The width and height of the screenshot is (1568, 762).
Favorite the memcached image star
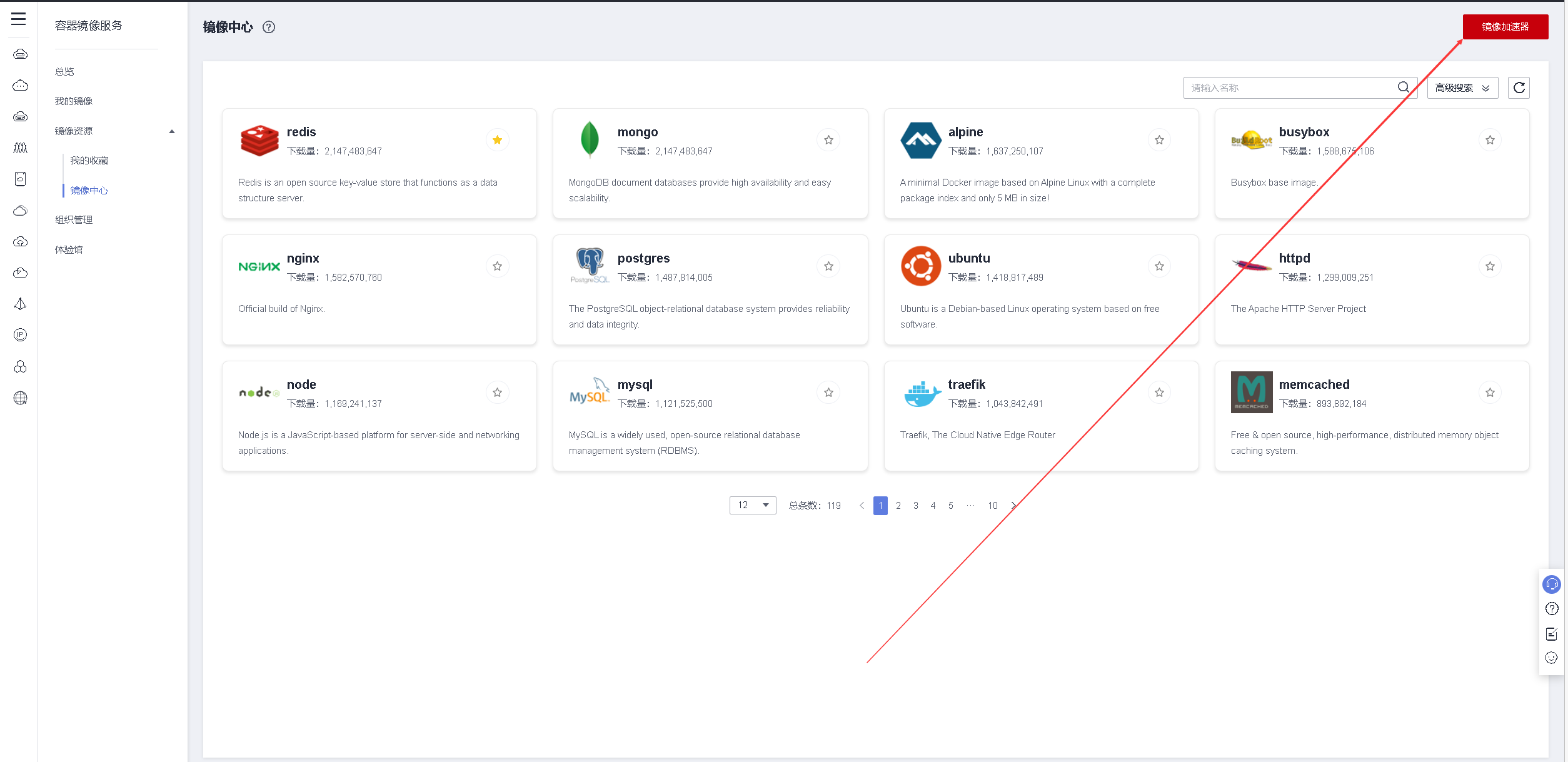tap(1490, 393)
